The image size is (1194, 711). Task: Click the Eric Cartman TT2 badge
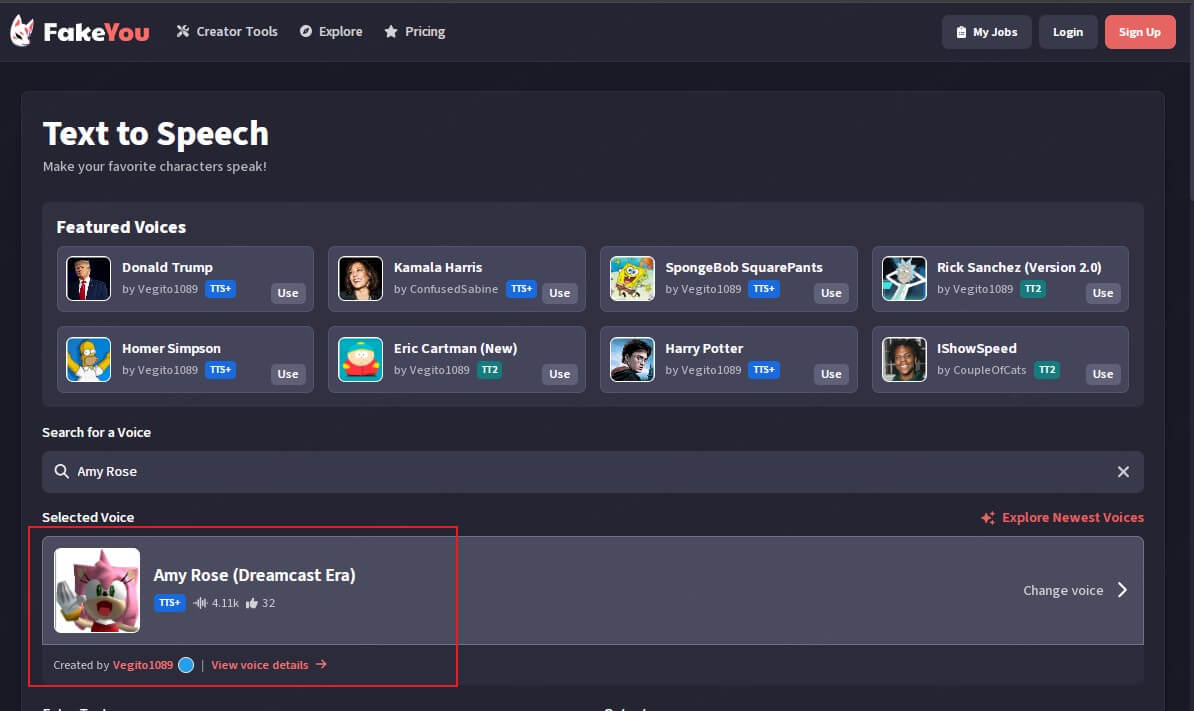[x=490, y=370]
